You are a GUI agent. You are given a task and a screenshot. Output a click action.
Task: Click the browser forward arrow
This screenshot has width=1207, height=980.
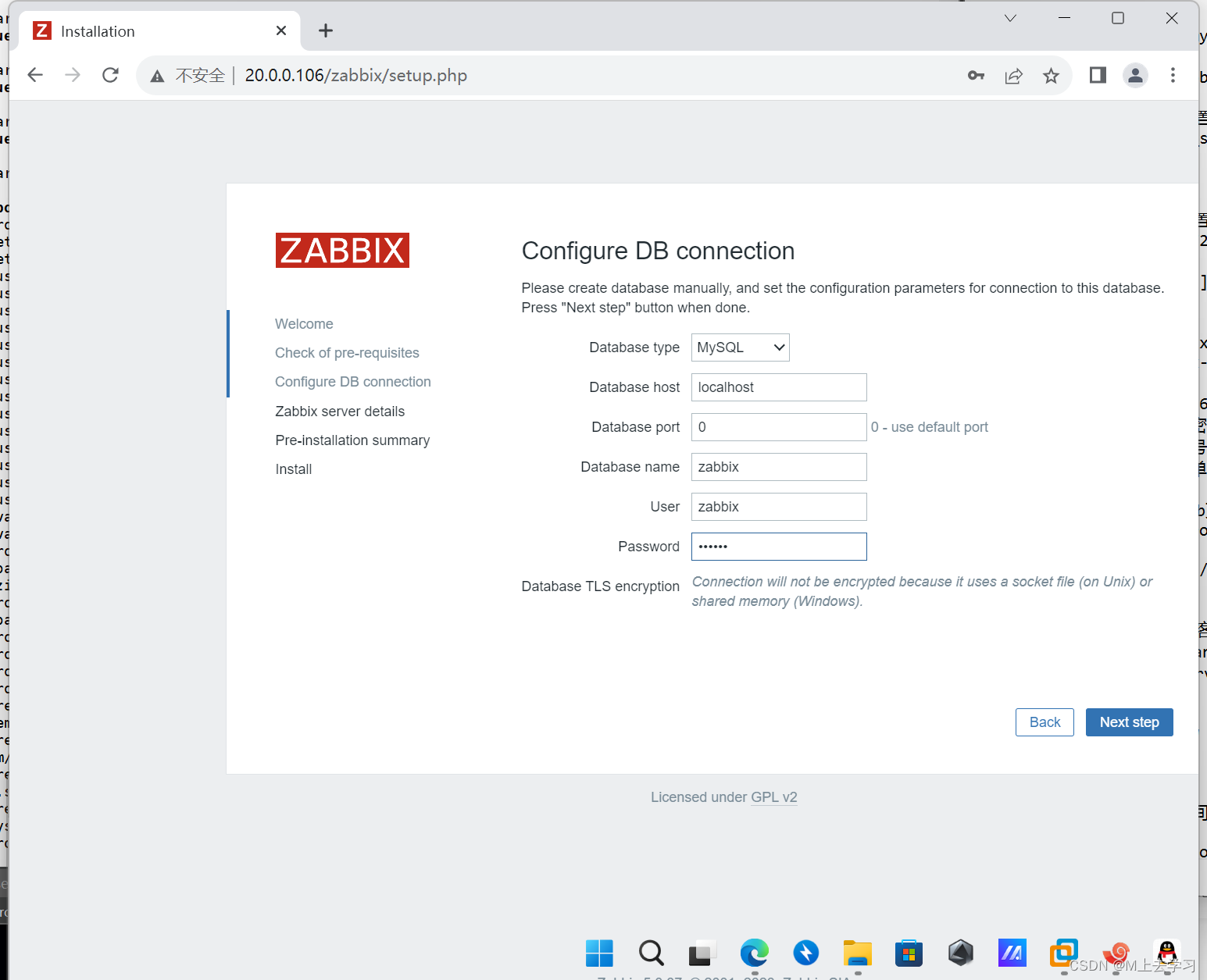tap(73, 75)
